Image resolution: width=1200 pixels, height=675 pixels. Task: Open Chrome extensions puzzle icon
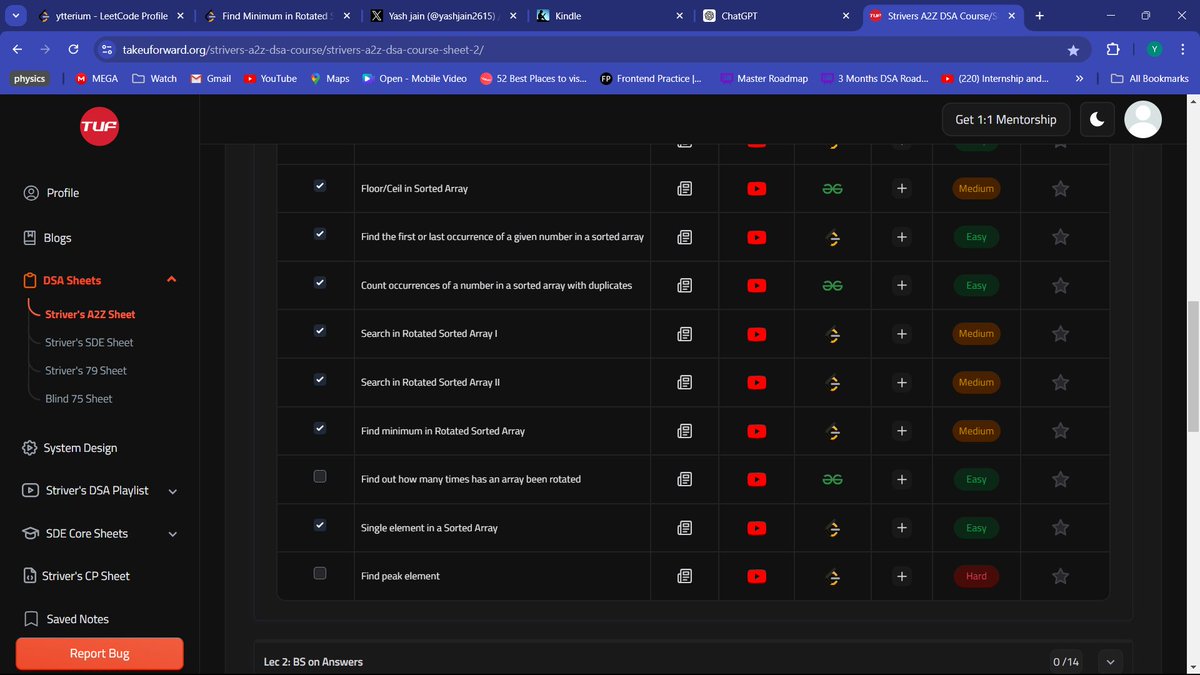pyautogui.click(x=1113, y=50)
